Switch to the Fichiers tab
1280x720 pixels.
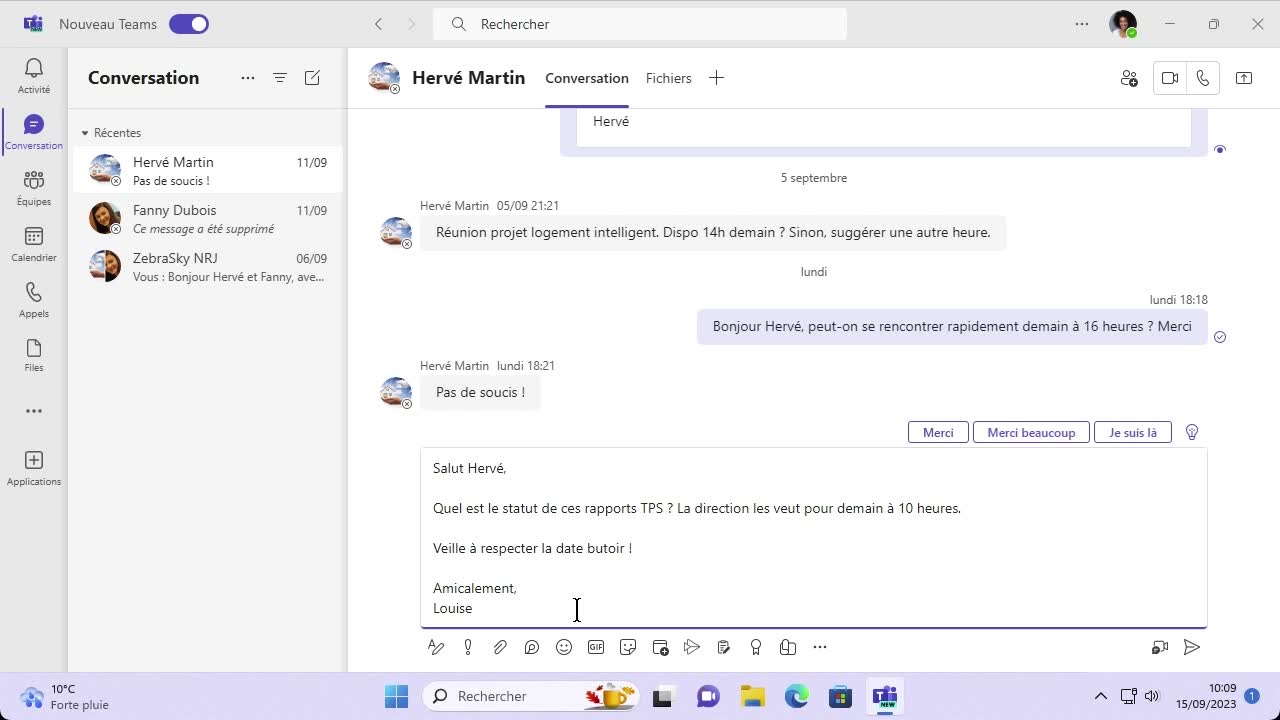click(x=668, y=78)
